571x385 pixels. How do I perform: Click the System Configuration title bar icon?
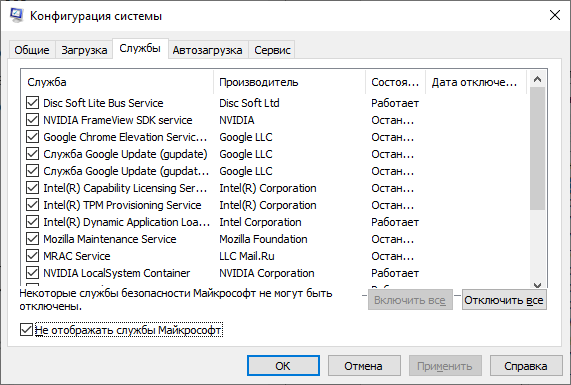coord(16,16)
